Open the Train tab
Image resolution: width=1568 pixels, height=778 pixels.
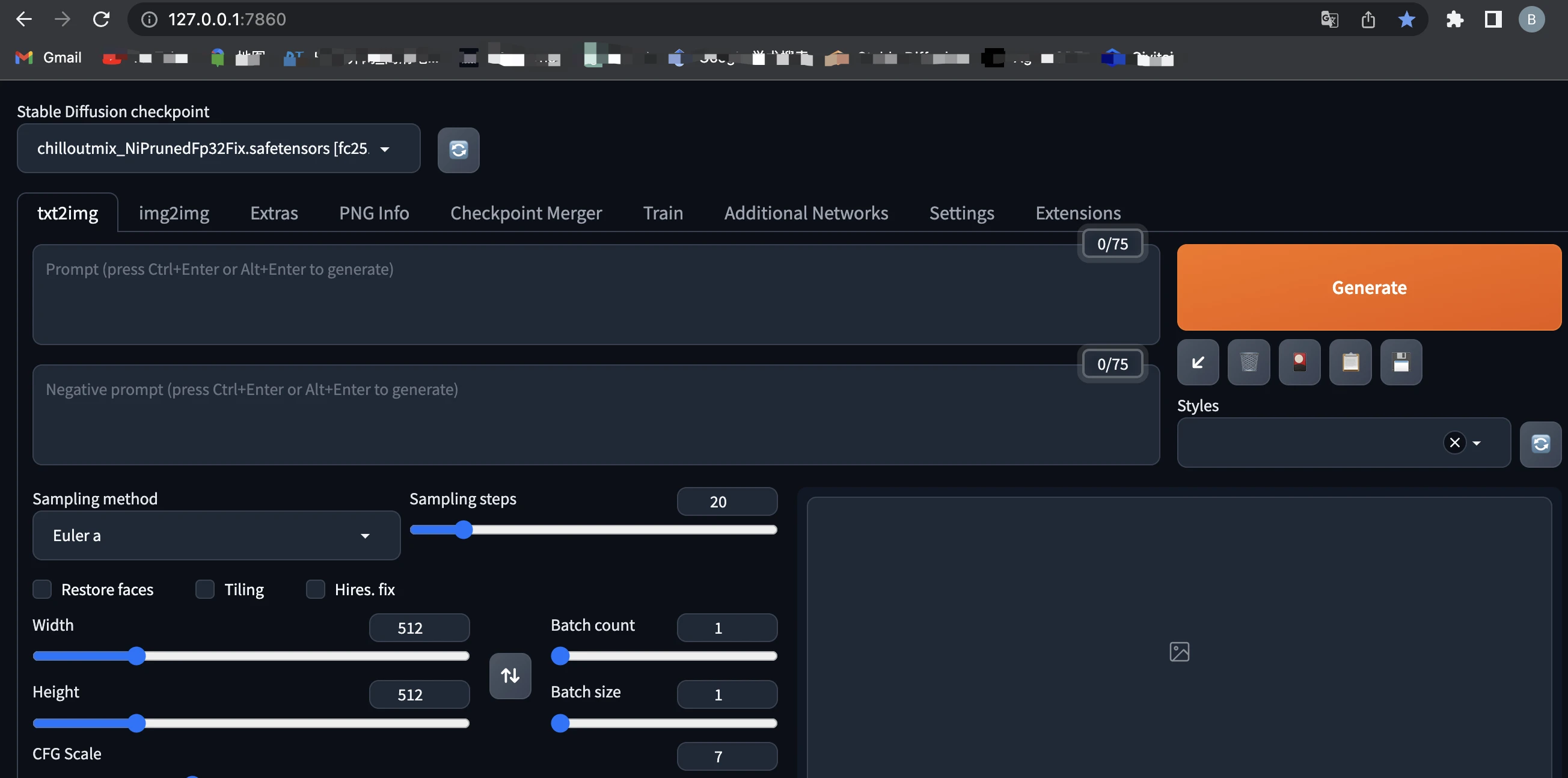663,213
